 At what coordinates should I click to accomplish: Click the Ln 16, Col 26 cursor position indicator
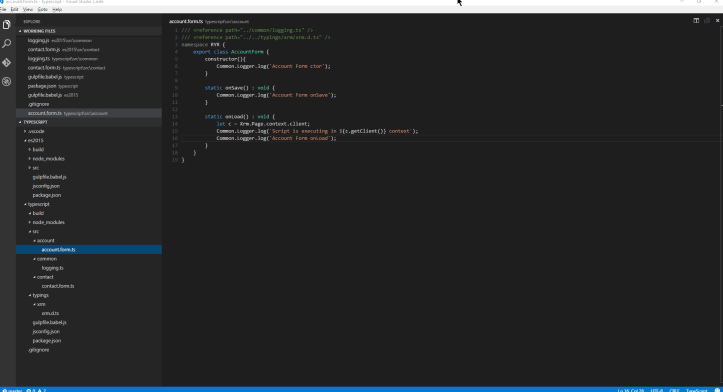pos(631,390)
